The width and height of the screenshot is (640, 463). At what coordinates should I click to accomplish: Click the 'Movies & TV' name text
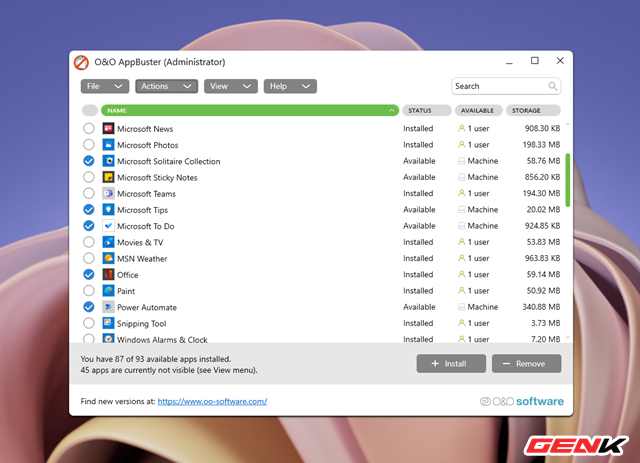(140, 243)
